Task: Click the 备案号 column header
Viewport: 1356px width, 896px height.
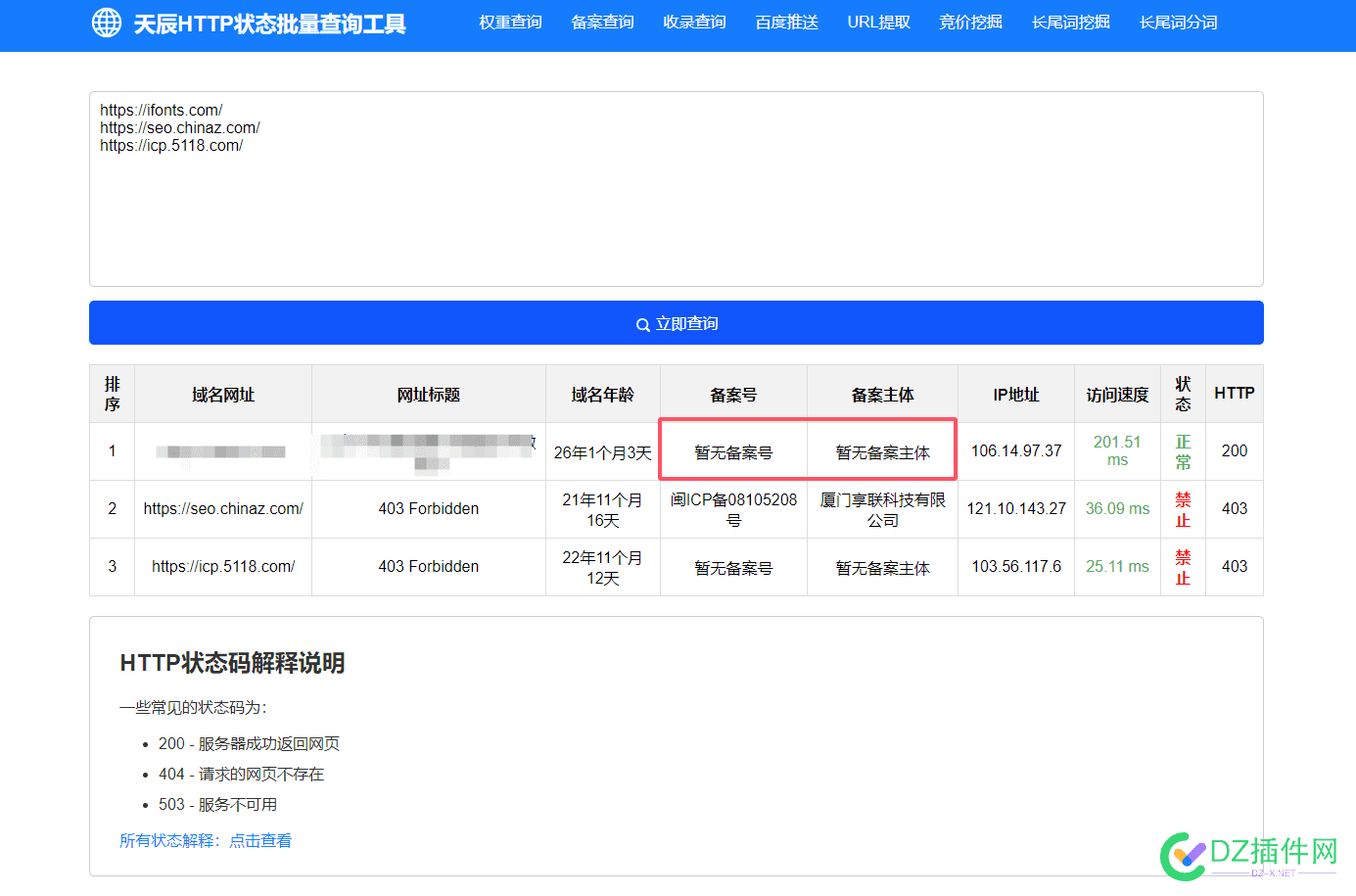Action: 733,395
